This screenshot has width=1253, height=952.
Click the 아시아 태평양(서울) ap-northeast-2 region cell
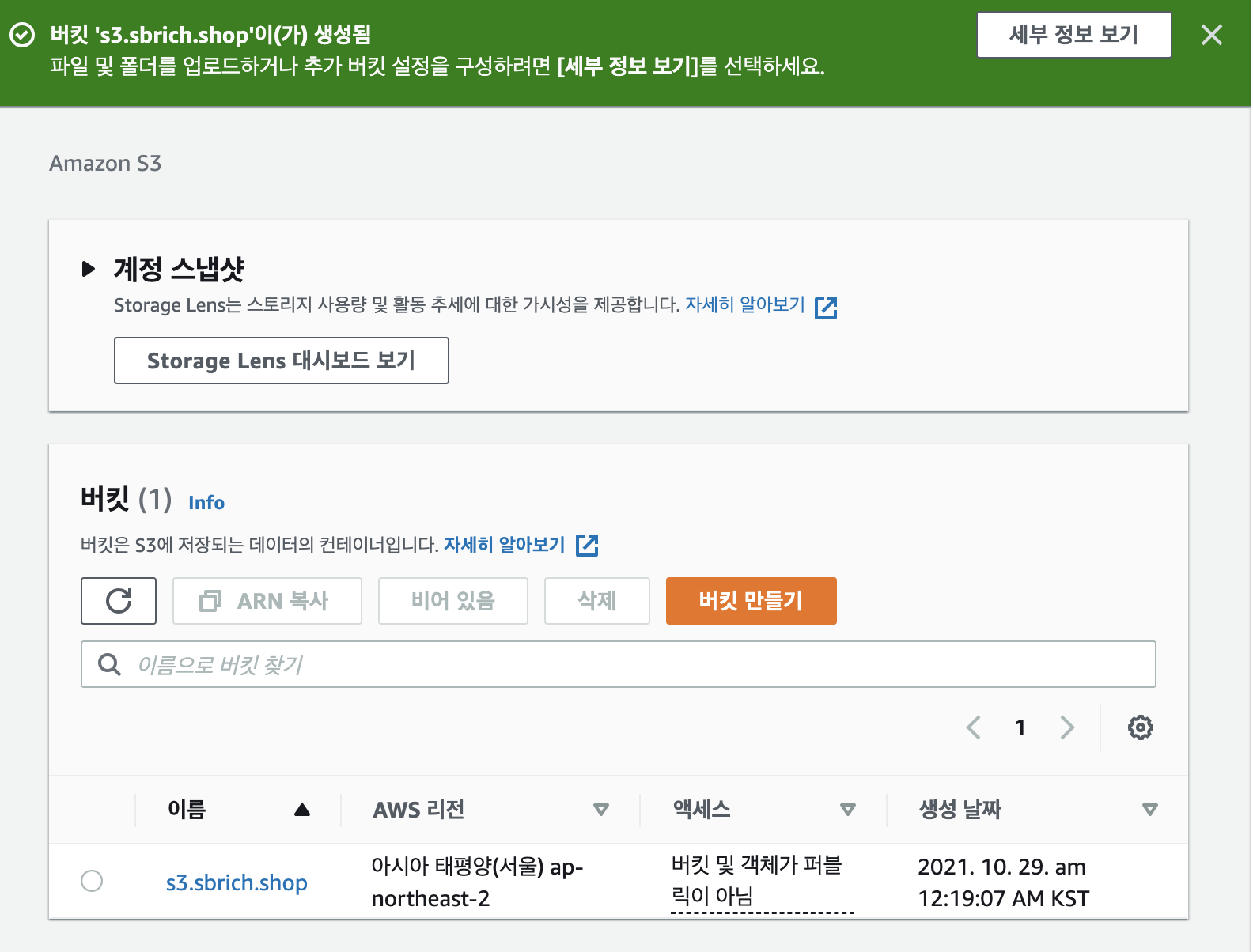coord(477,882)
